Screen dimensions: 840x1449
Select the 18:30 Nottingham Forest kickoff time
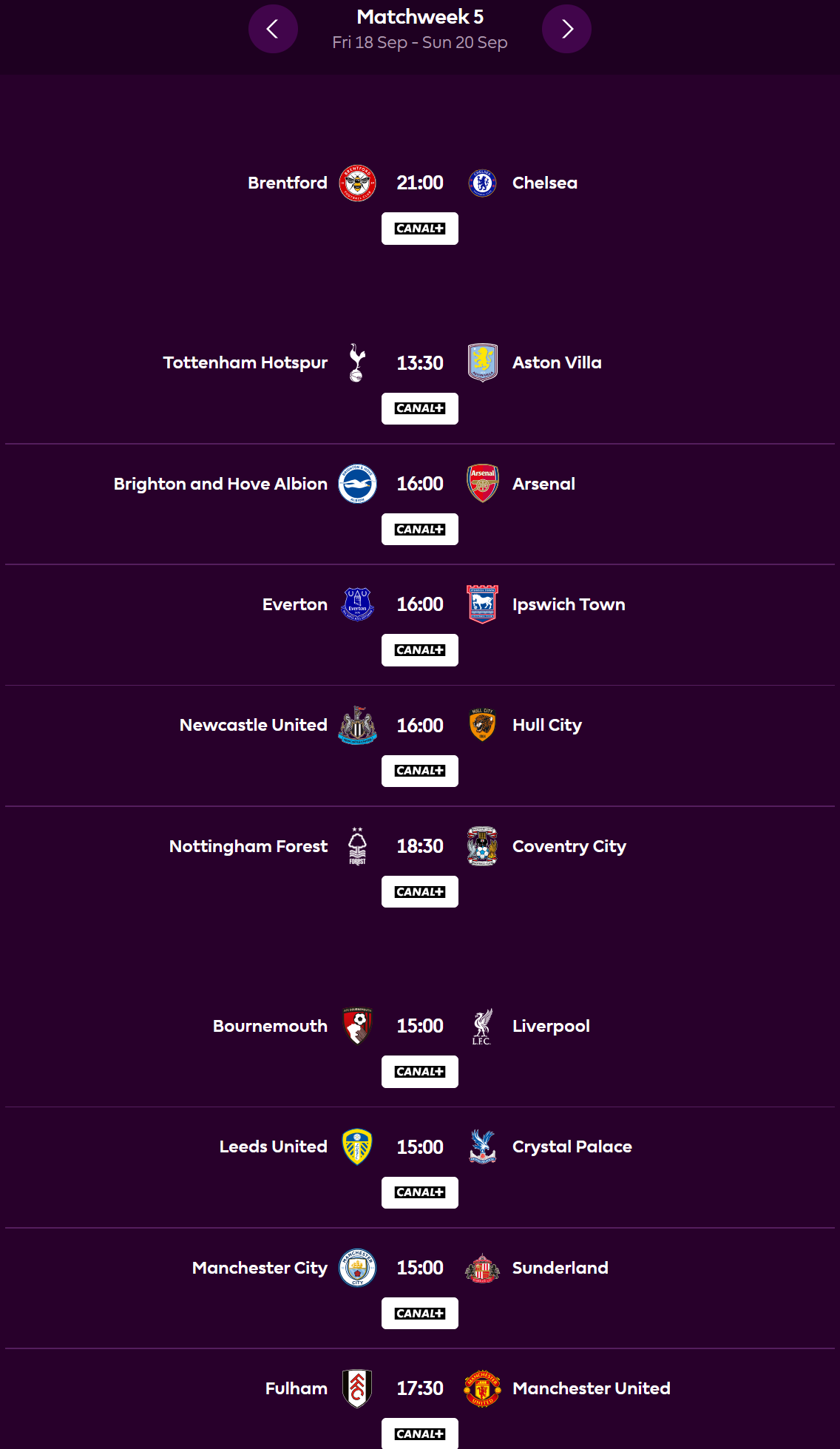(420, 846)
